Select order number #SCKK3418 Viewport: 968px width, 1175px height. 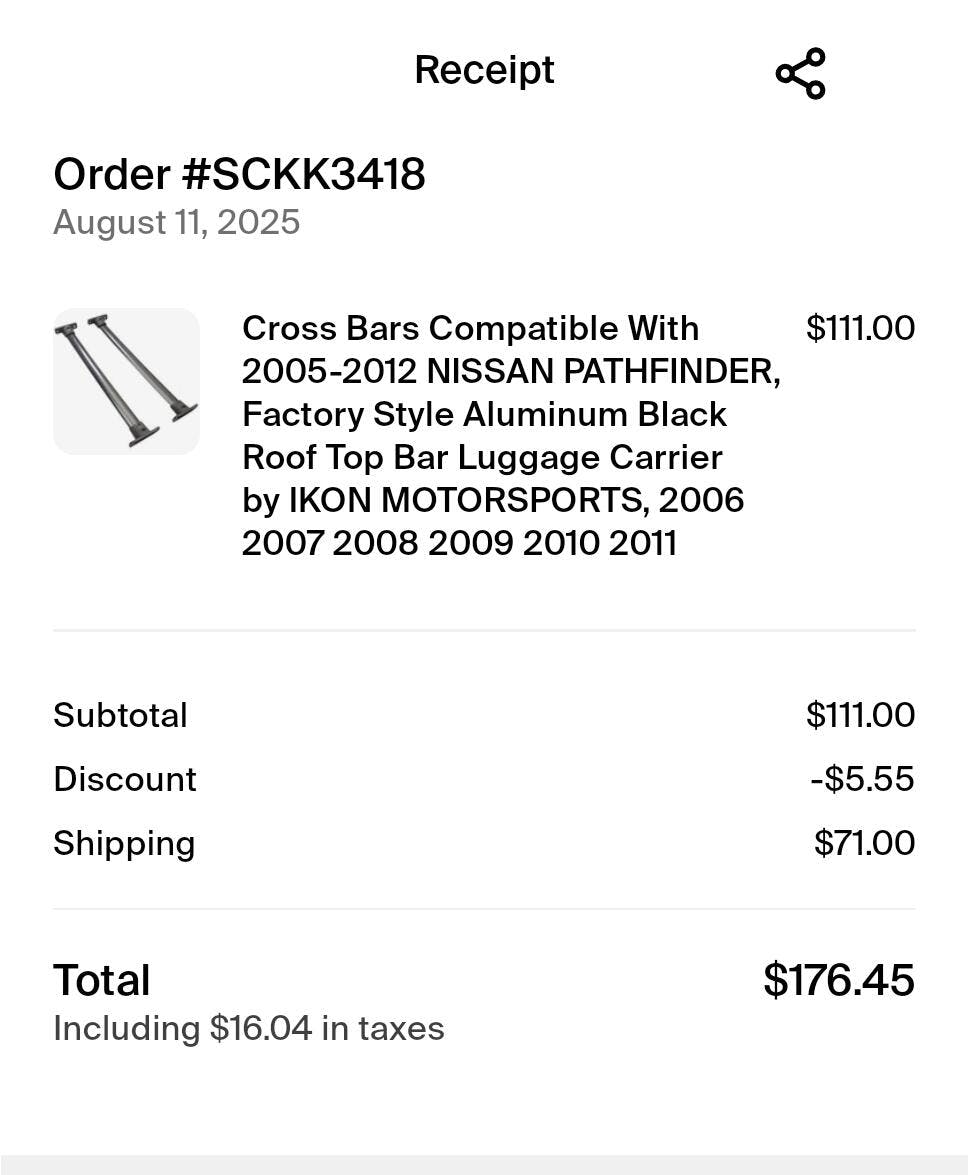[239, 174]
